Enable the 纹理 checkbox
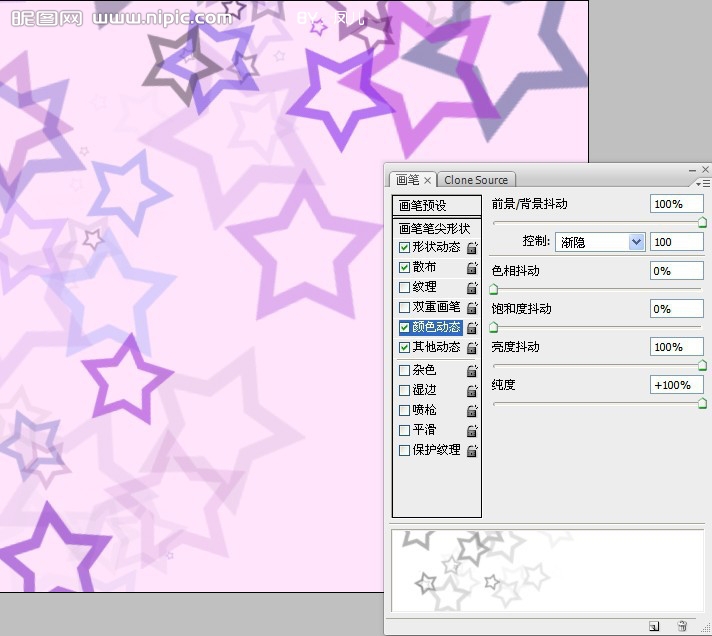This screenshot has width=712, height=636. click(x=404, y=287)
